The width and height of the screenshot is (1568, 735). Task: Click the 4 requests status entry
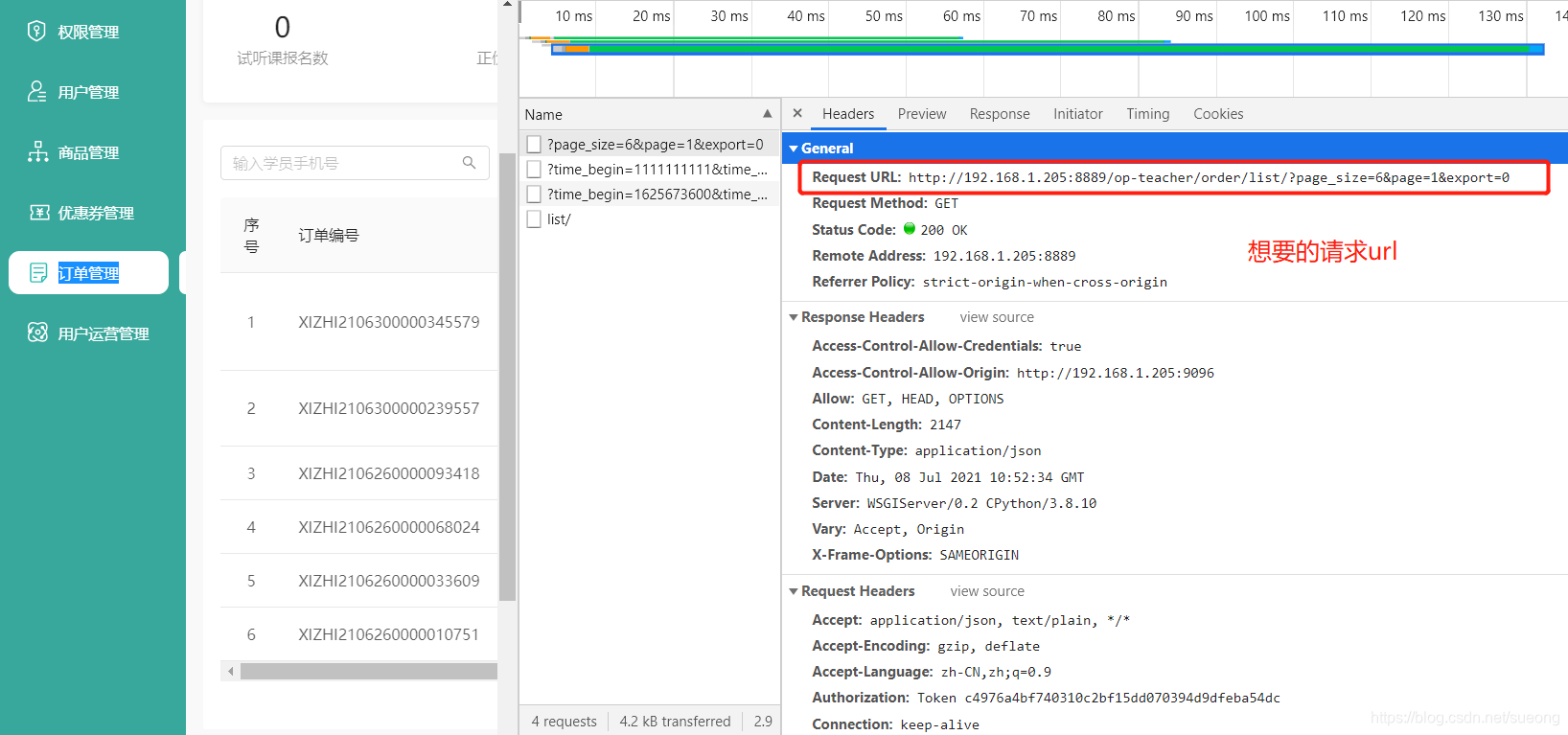coord(564,722)
